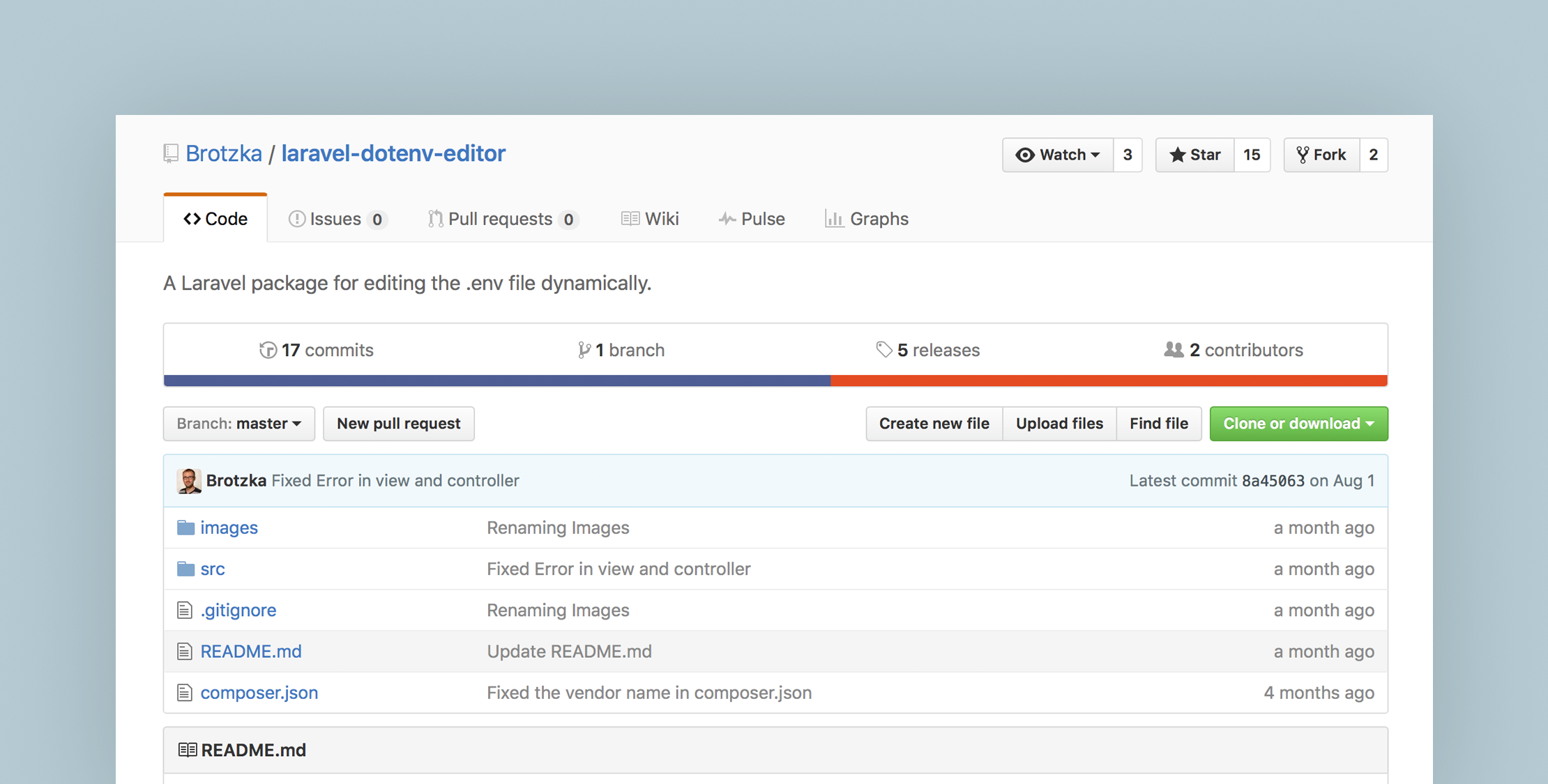Image resolution: width=1548 pixels, height=784 pixels.
Task: Select the commits history icon
Action: point(268,350)
